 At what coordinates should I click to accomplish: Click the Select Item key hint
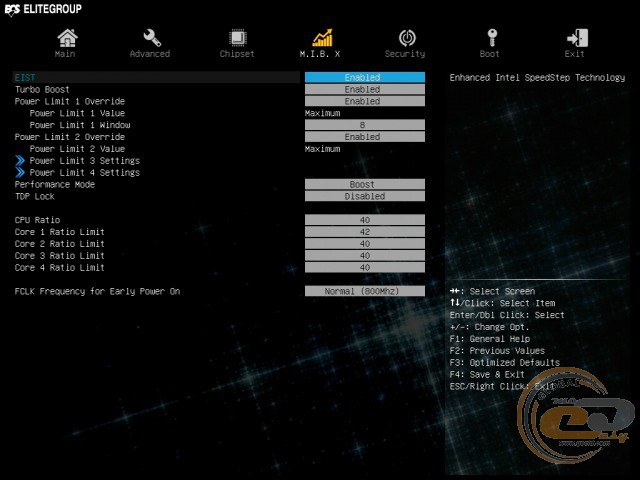pyautogui.click(x=502, y=303)
